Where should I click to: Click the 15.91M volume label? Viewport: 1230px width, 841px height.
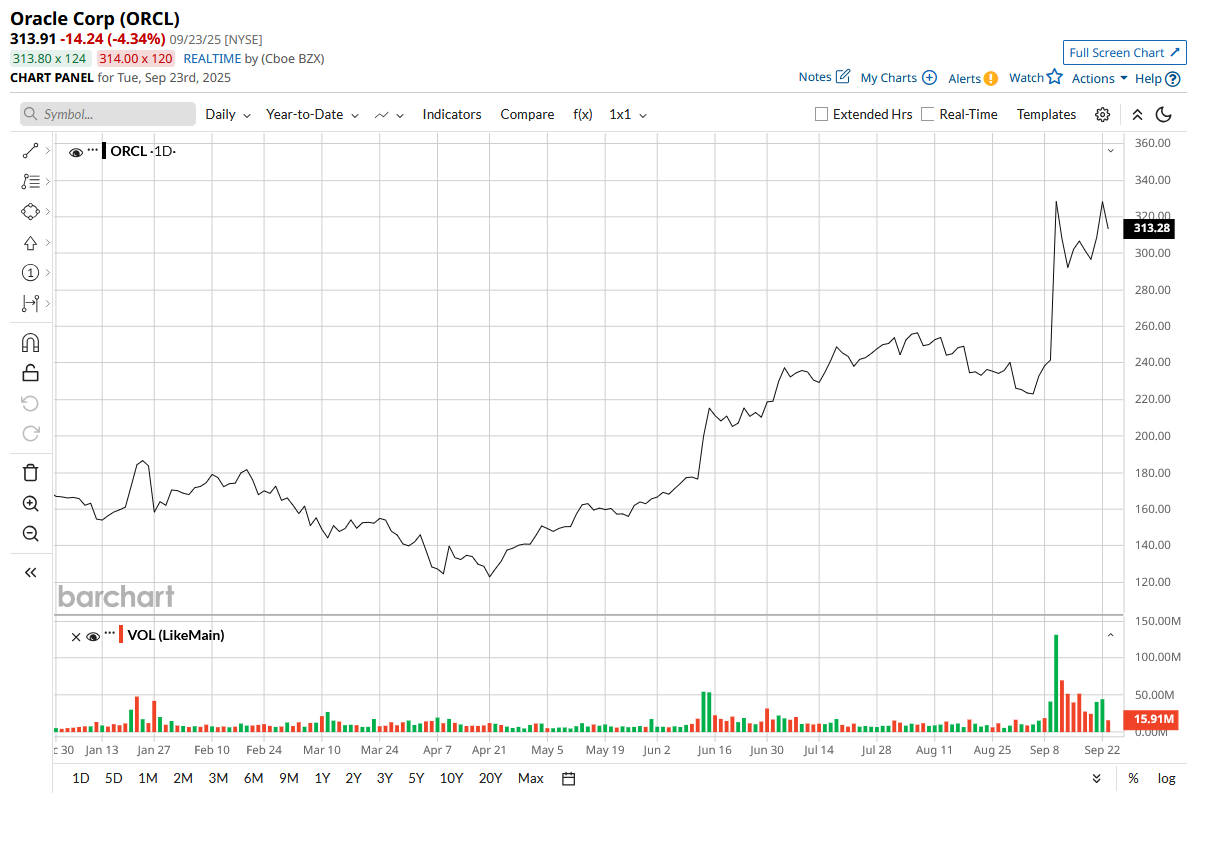click(x=1151, y=719)
